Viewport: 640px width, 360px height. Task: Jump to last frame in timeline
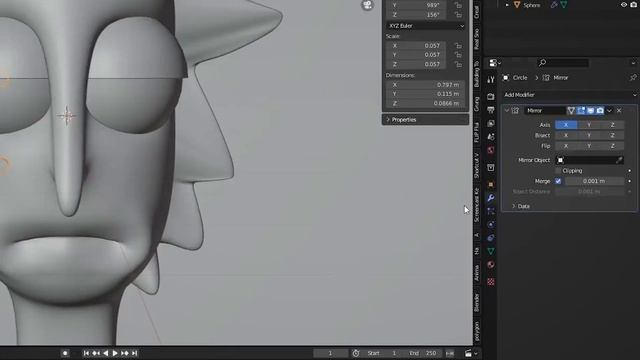click(134, 353)
